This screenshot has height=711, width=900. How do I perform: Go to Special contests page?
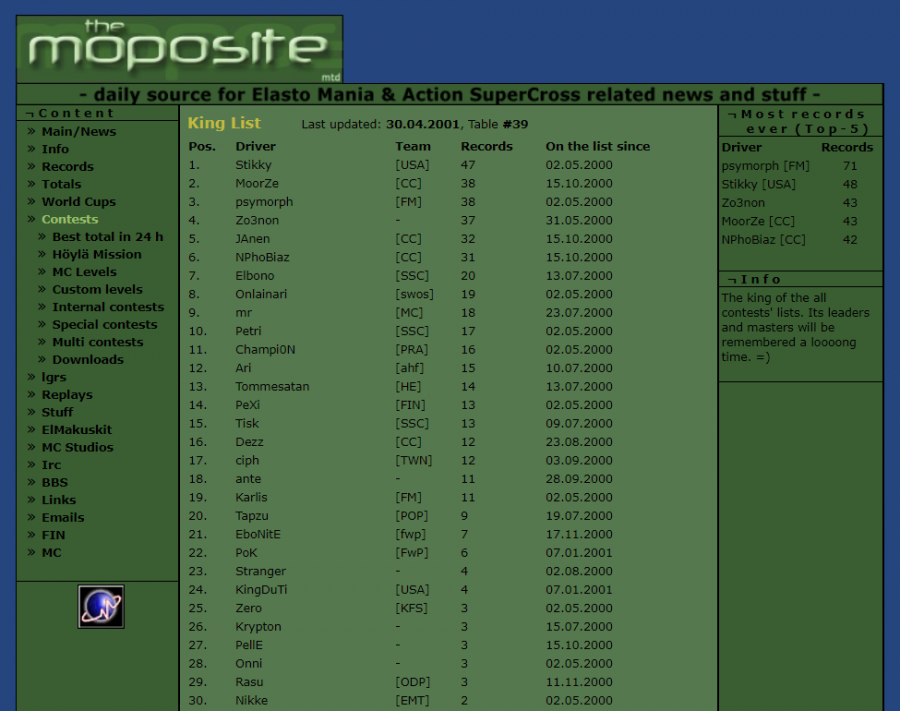[x=104, y=325]
